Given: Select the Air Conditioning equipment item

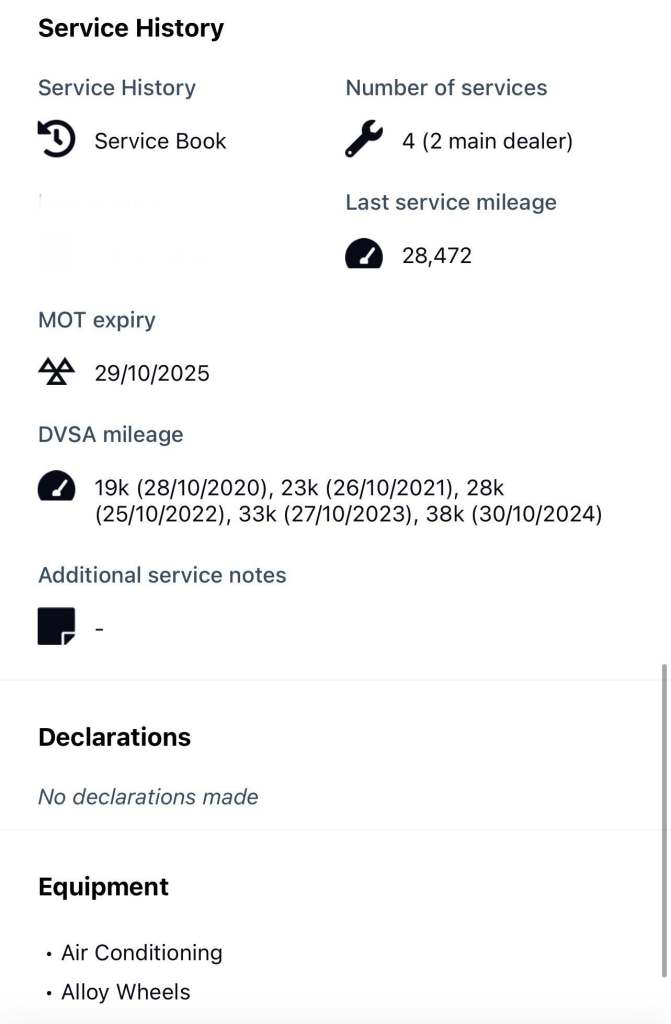Looking at the screenshot, I should click(141, 952).
